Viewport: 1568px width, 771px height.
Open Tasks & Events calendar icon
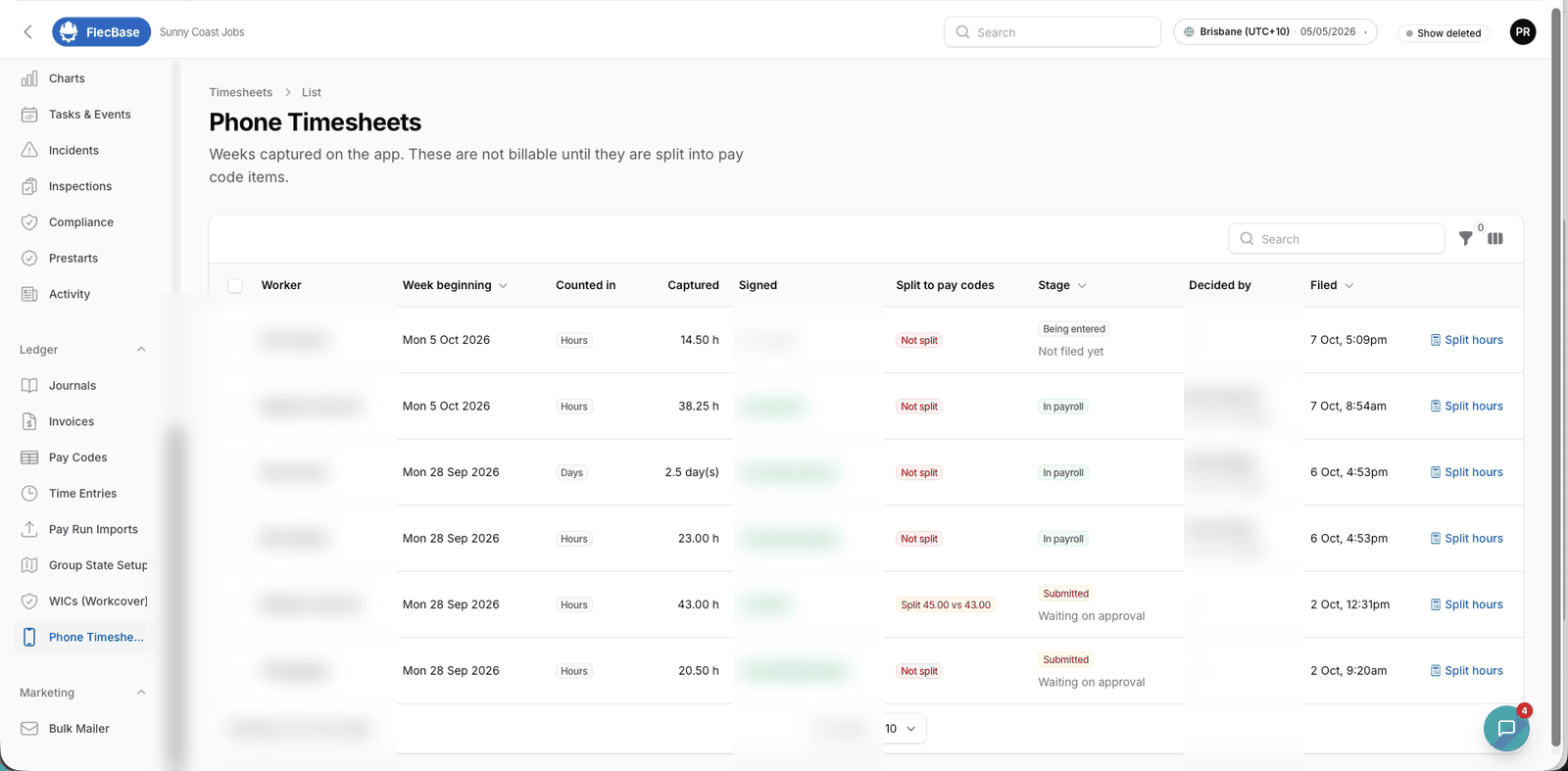[x=29, y=115]
